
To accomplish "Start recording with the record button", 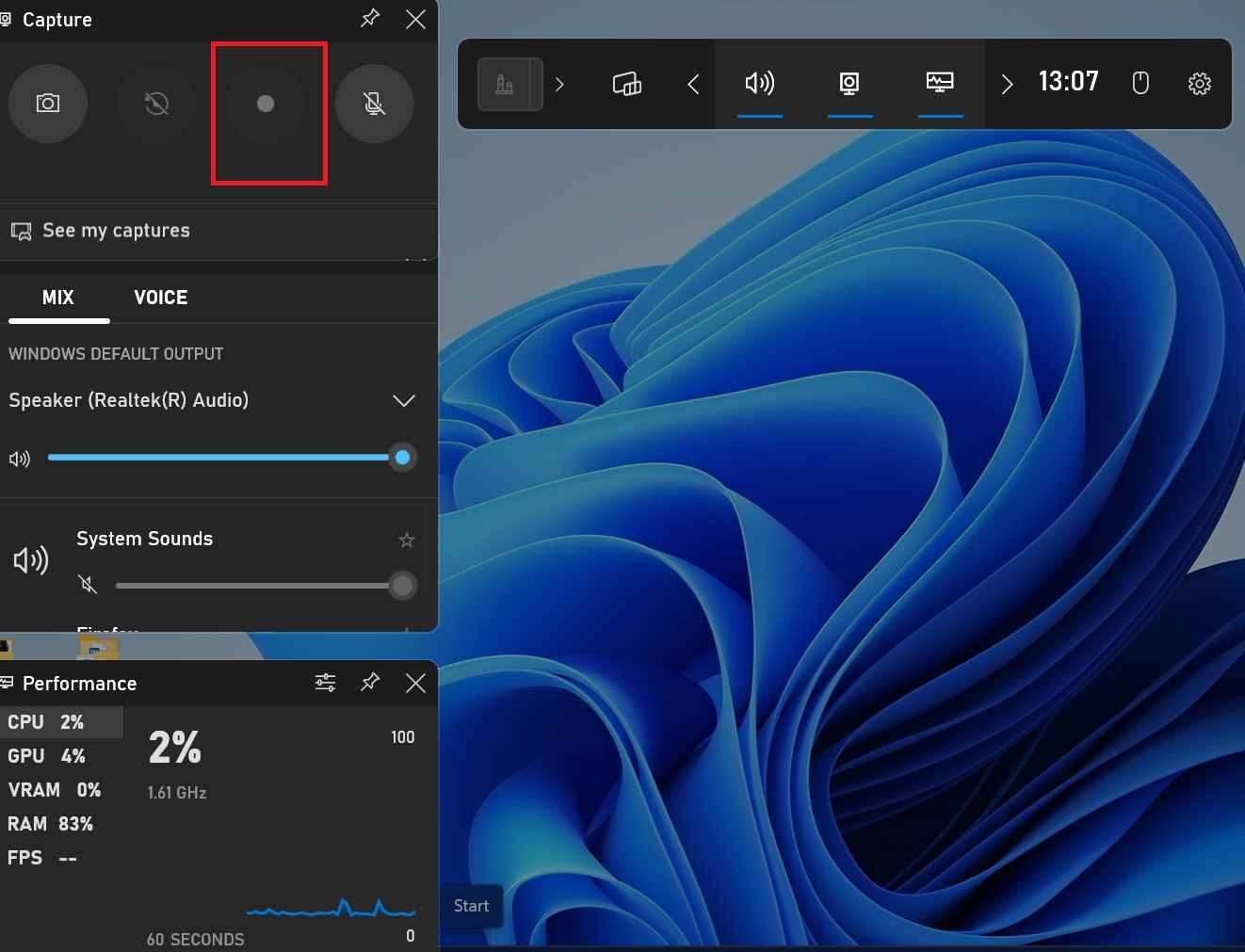I will 266,104.
